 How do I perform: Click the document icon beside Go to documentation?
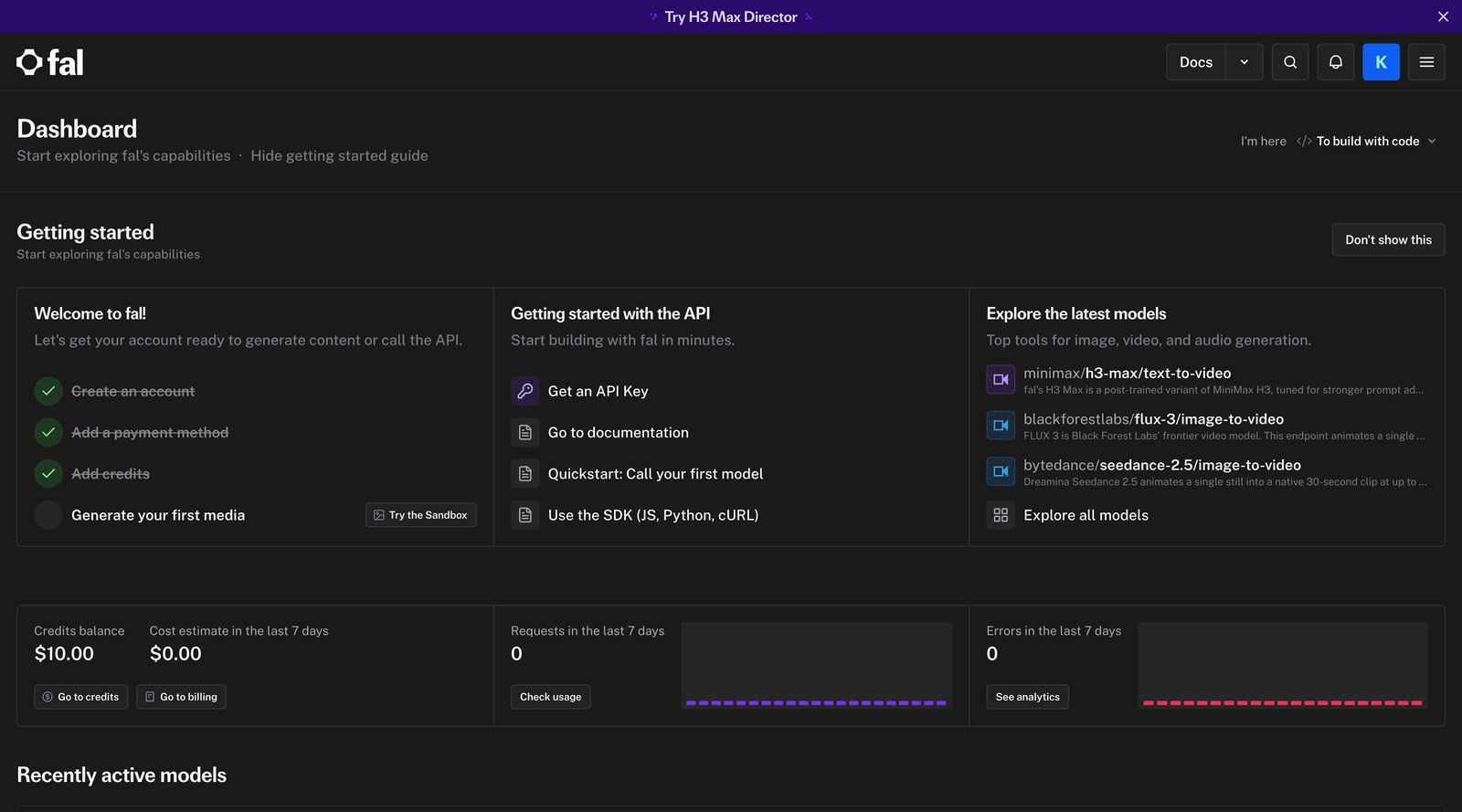525,432
